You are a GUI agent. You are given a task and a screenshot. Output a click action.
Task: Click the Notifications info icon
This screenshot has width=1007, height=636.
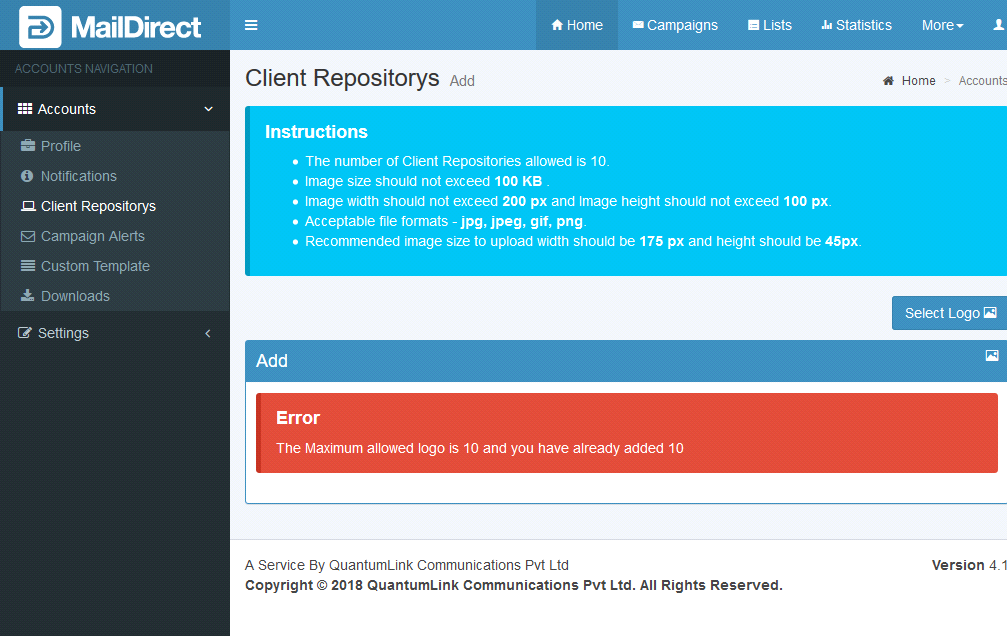[x=28, y=176]
